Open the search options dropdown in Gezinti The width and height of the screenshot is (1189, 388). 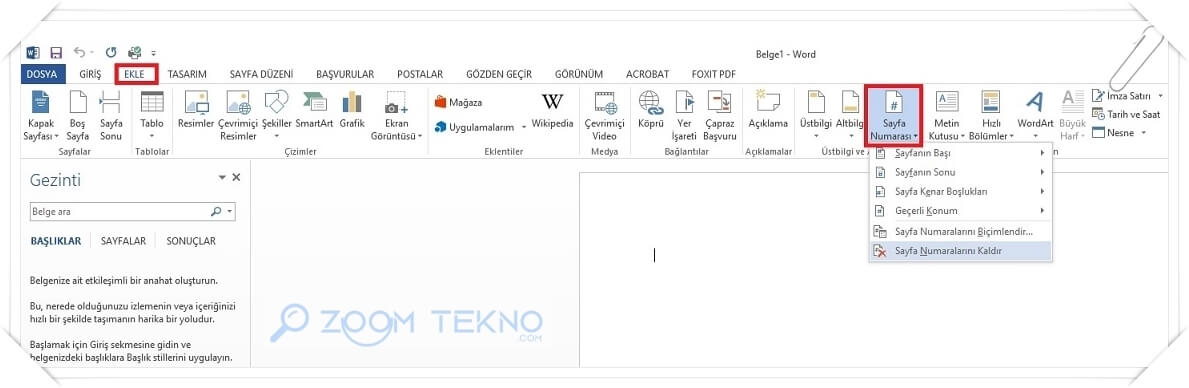click(x=230, y=212)
